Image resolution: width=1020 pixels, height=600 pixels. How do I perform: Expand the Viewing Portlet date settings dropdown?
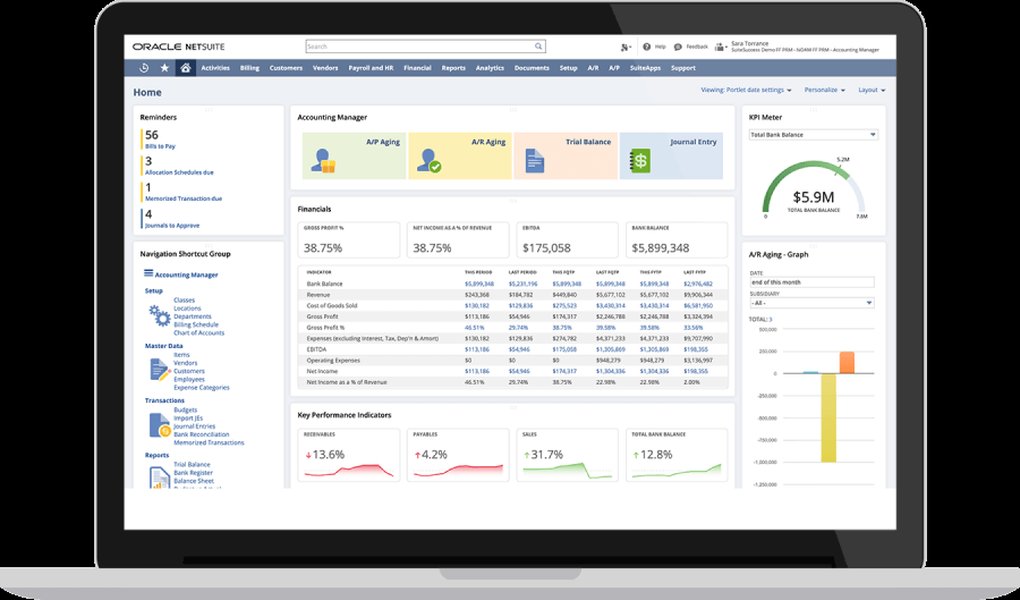pyautogui.click(x=746, y=90)
